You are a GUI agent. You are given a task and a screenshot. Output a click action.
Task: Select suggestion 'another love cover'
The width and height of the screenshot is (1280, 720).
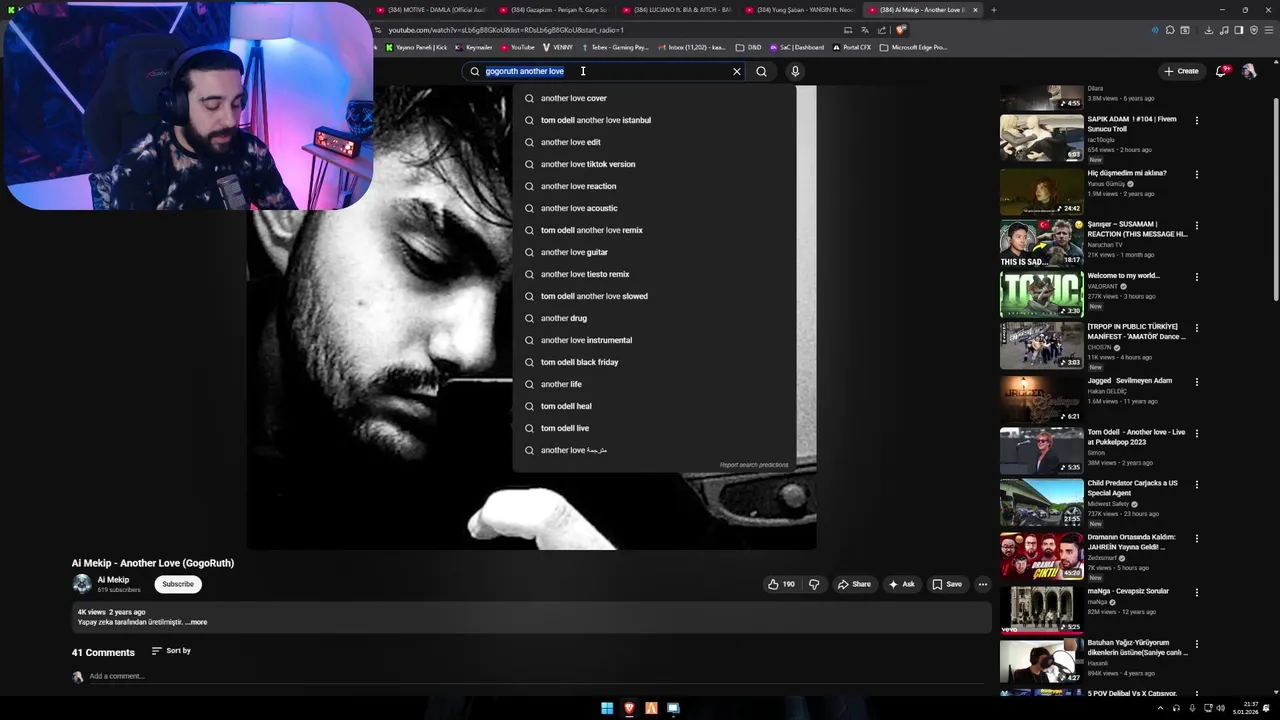[654, 98]
